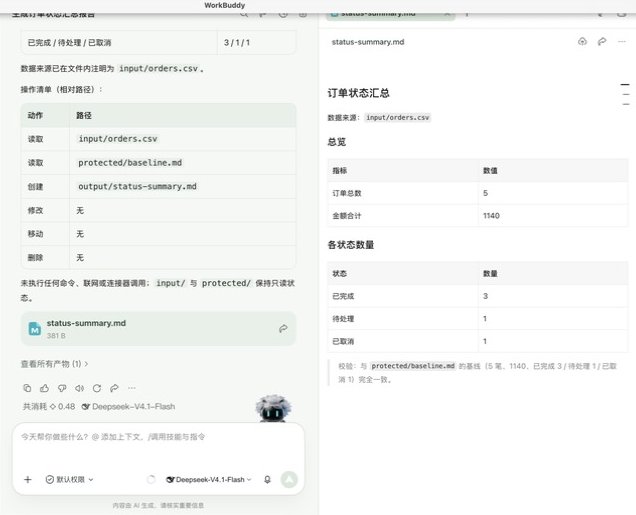636x515 pixels.
Task: Click the 待处理 status row in preview
Action: pyautogui.click(x=478, y=319)
